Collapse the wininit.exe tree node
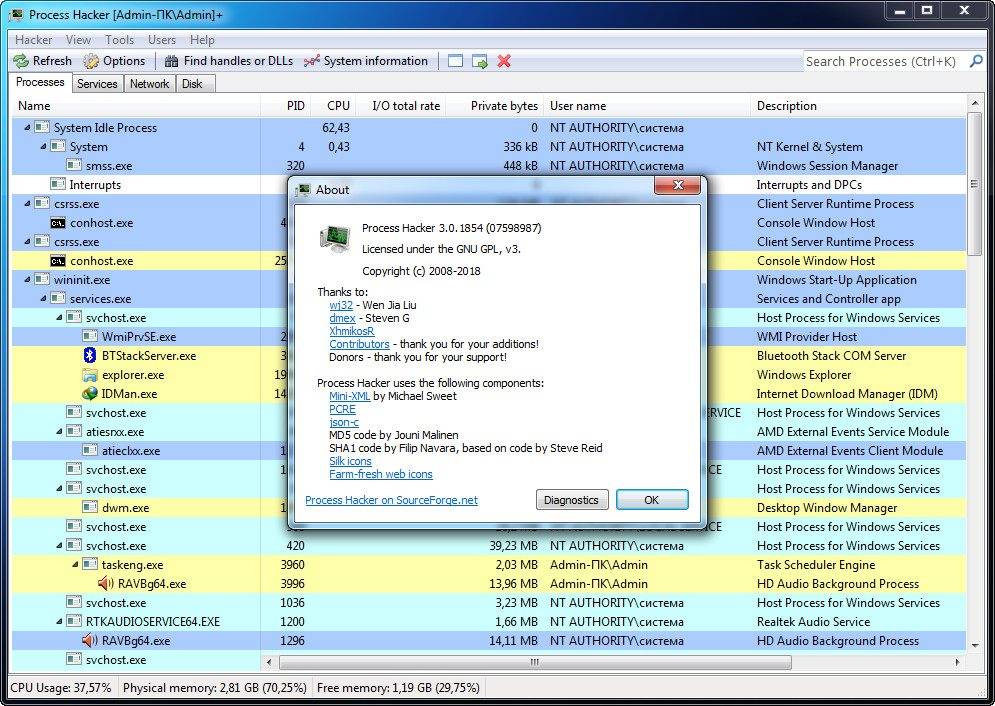995x706 pixels. click(27, 280)
